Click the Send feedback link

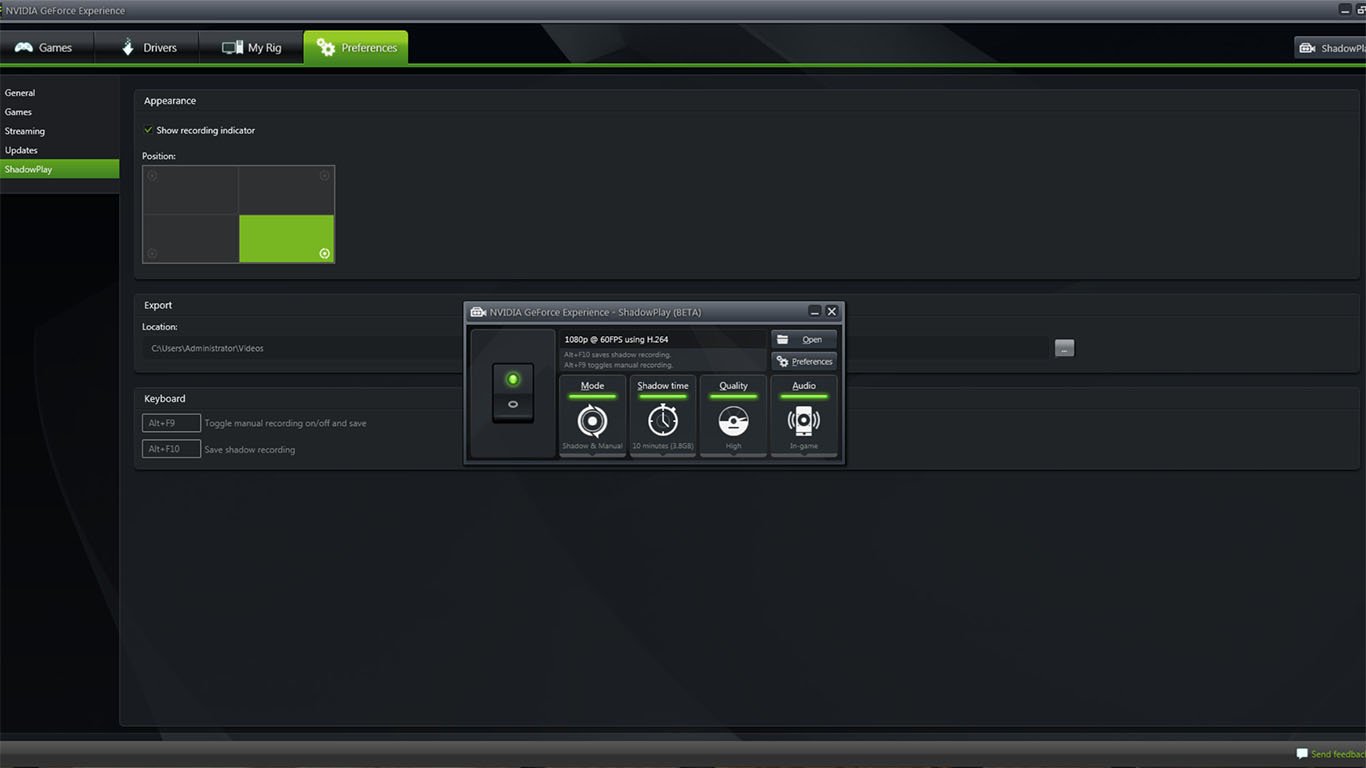pos(1338,754)
